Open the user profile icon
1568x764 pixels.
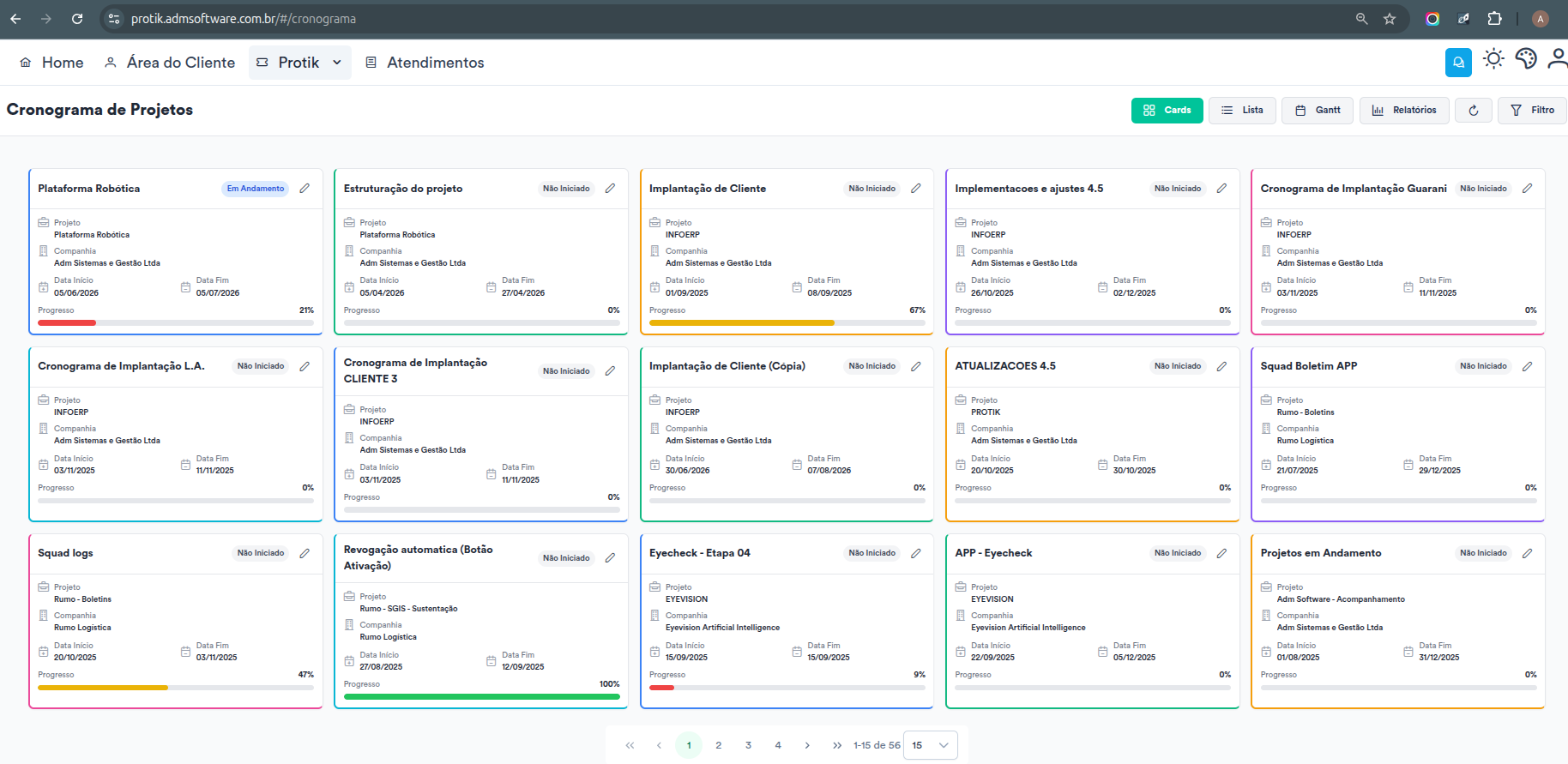pyautogui.click(x=1557, y=58)
